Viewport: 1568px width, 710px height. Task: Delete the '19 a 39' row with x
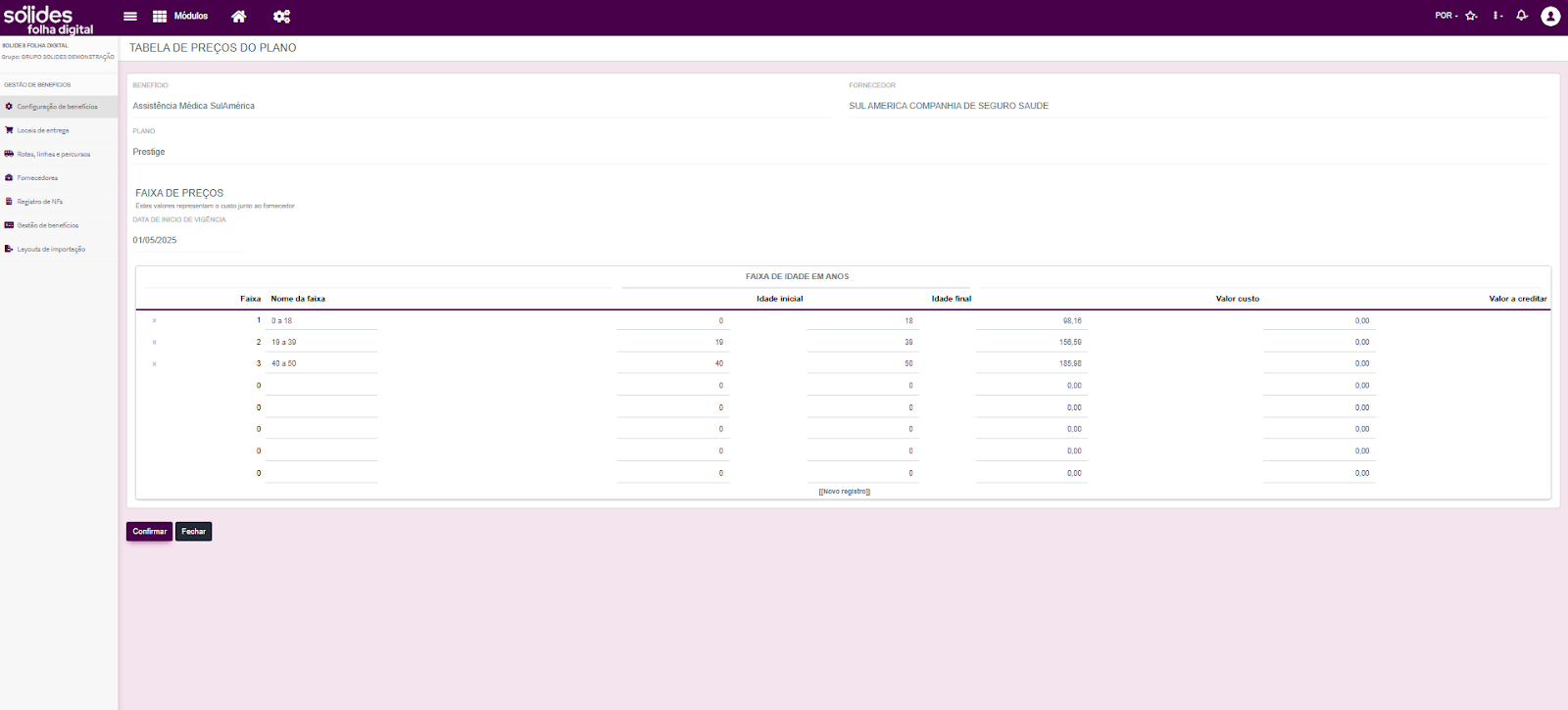click(154, 343)
